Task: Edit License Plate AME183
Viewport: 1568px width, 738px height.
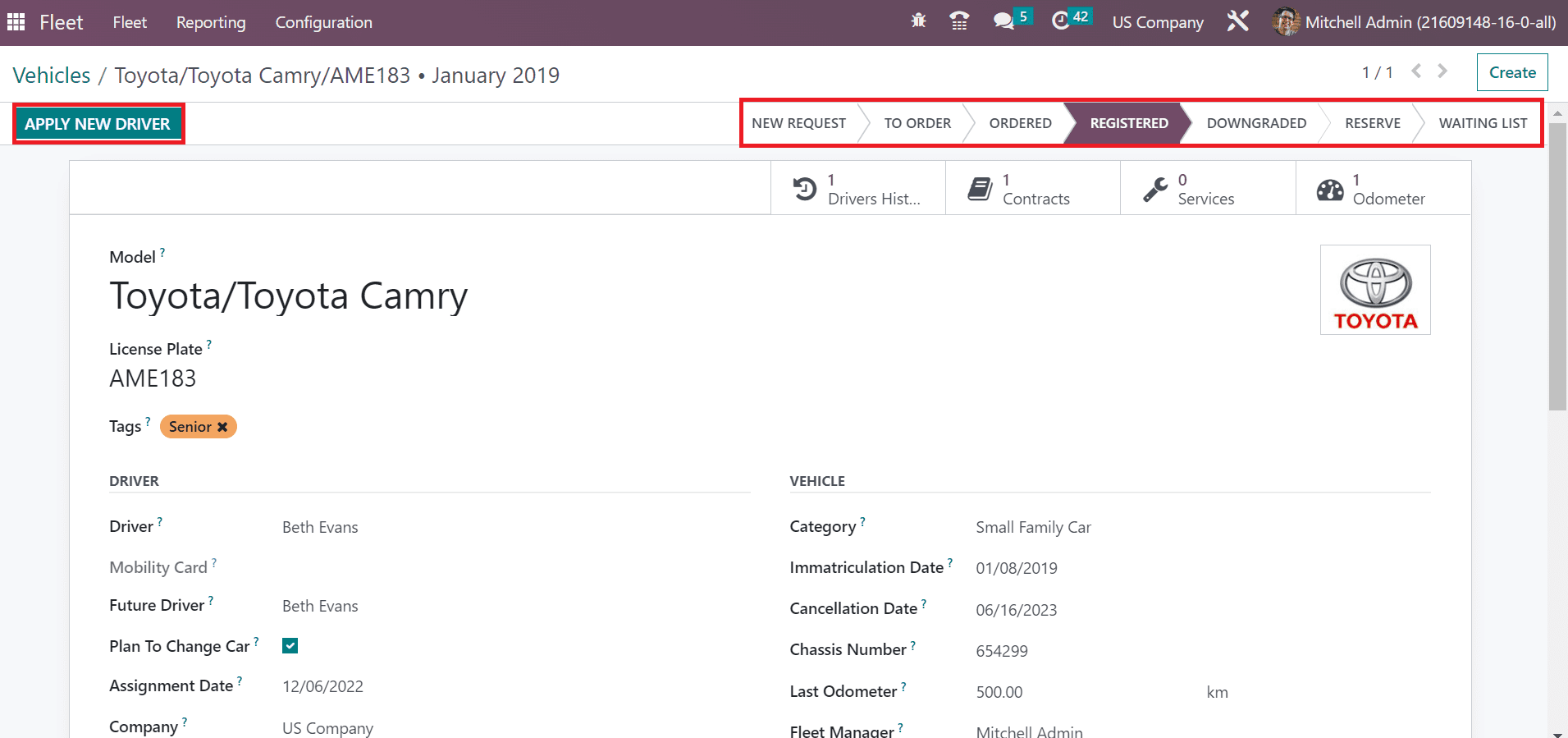Action: coord(153,378)
